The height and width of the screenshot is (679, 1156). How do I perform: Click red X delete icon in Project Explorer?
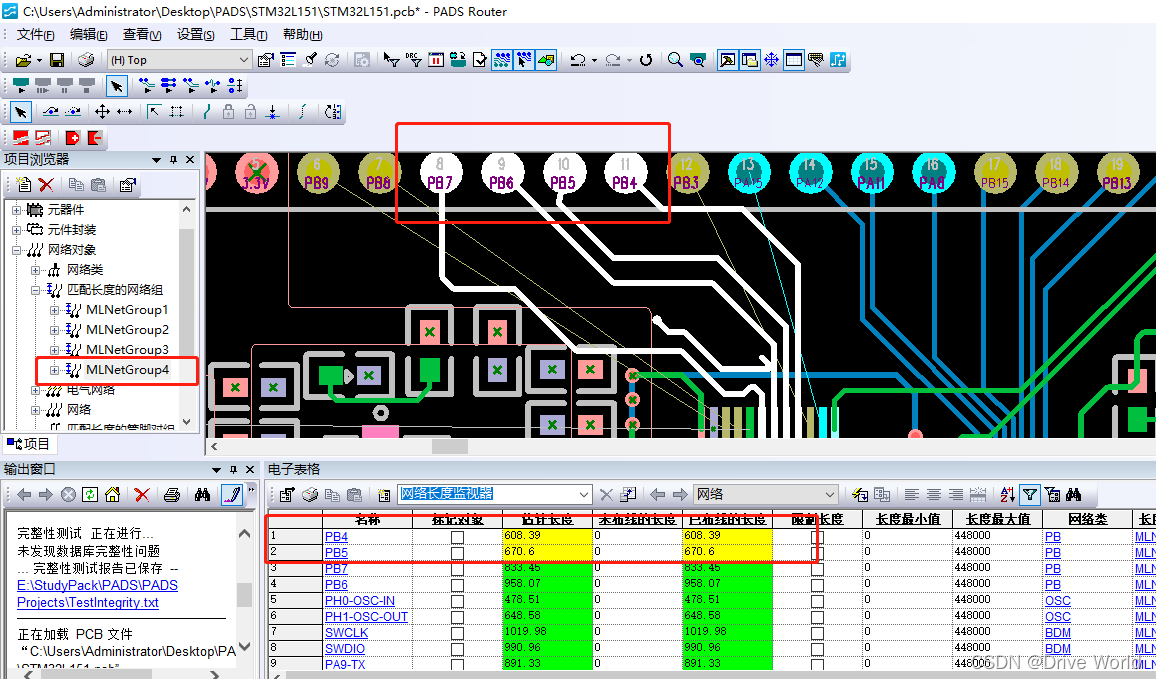(46, 185)
